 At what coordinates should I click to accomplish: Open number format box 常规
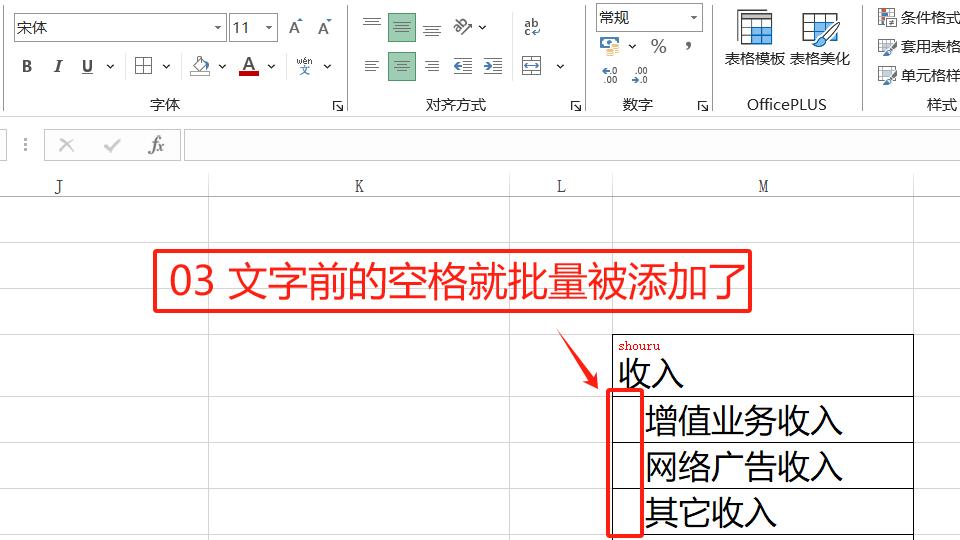click(649, 18)
